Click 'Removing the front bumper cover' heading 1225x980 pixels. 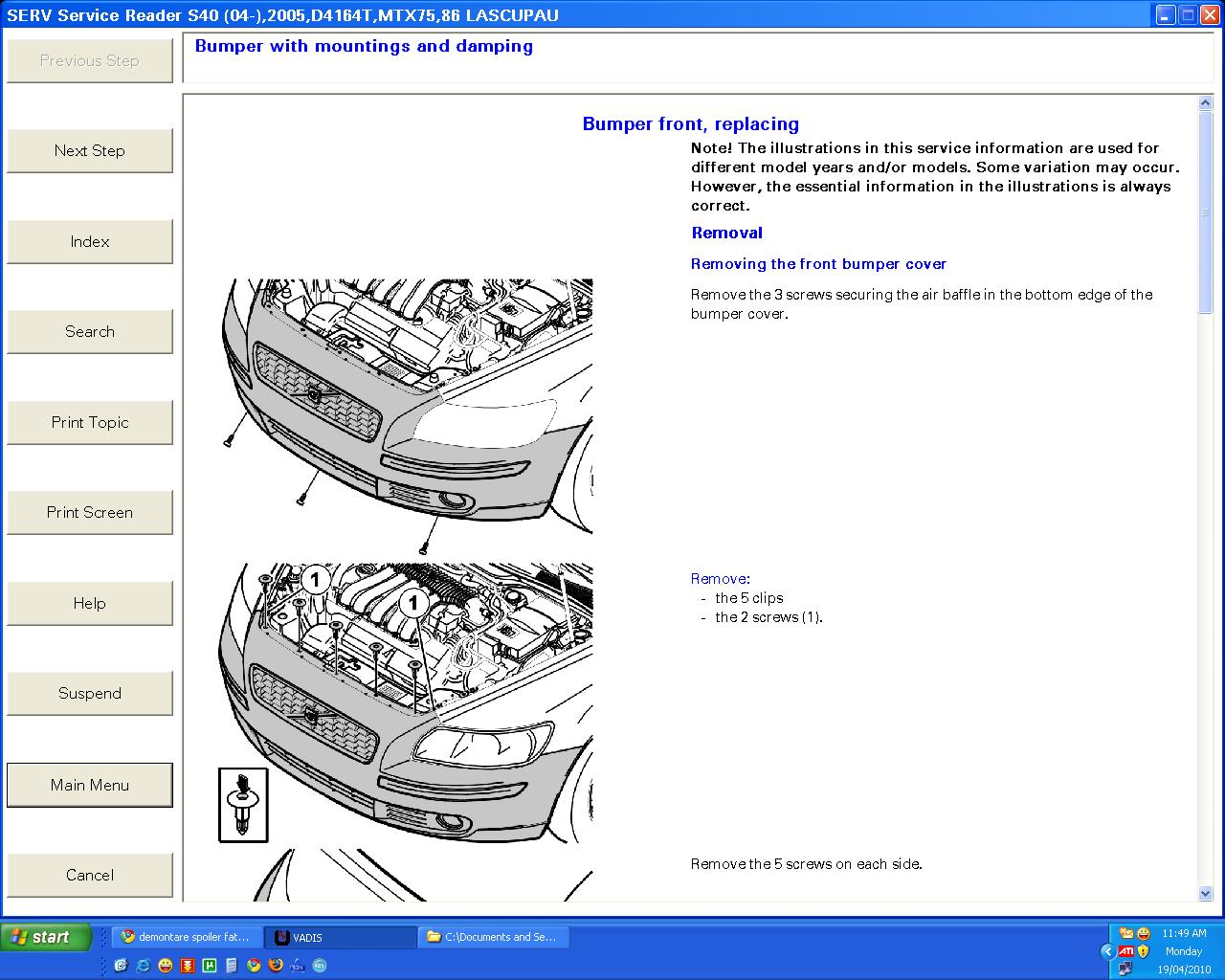tap(819, 264)
